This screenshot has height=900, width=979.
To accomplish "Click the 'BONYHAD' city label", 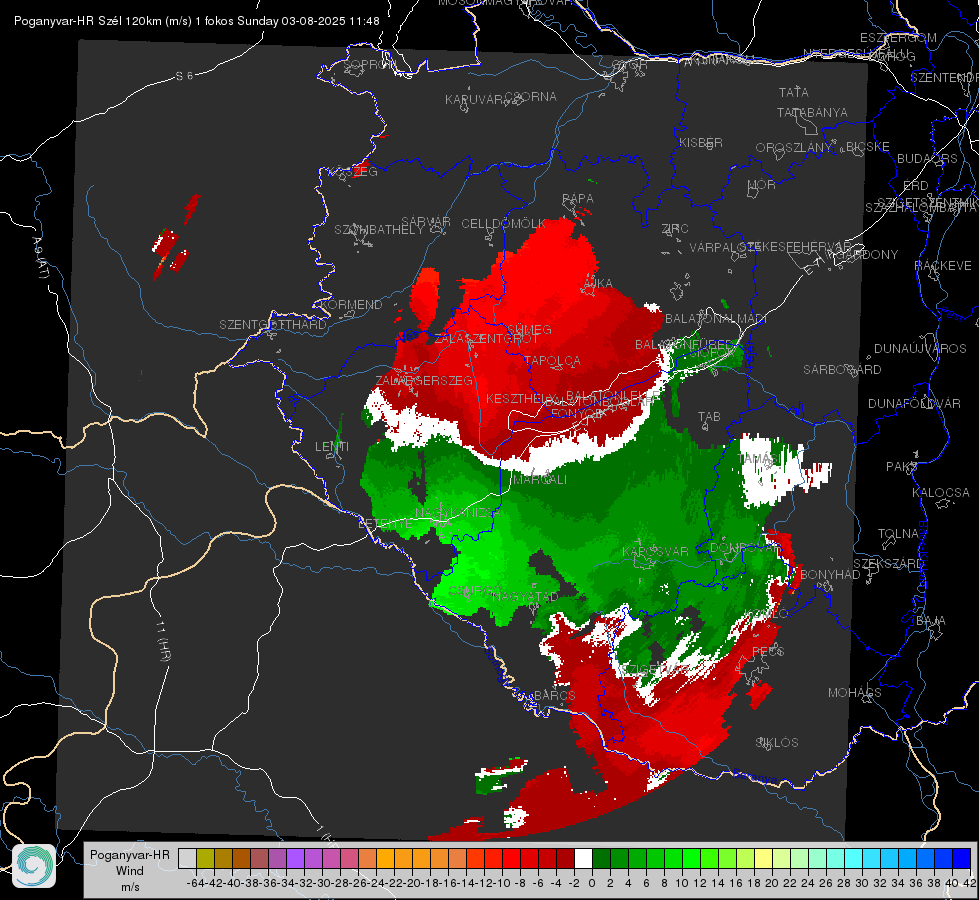I will click(x=830, y=574).
